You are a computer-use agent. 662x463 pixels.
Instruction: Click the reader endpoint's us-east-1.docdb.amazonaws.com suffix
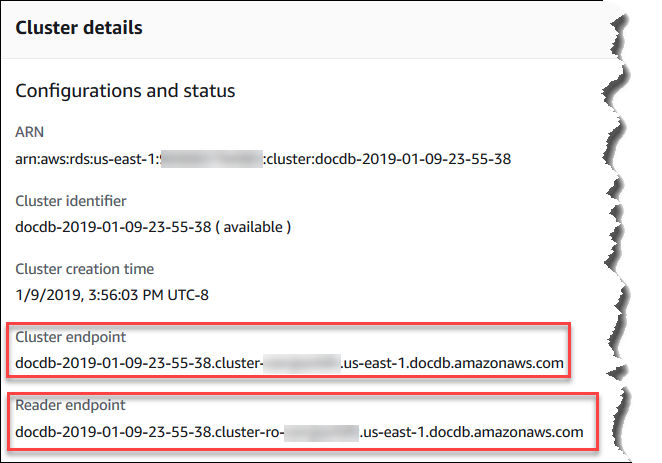point(474,432)
